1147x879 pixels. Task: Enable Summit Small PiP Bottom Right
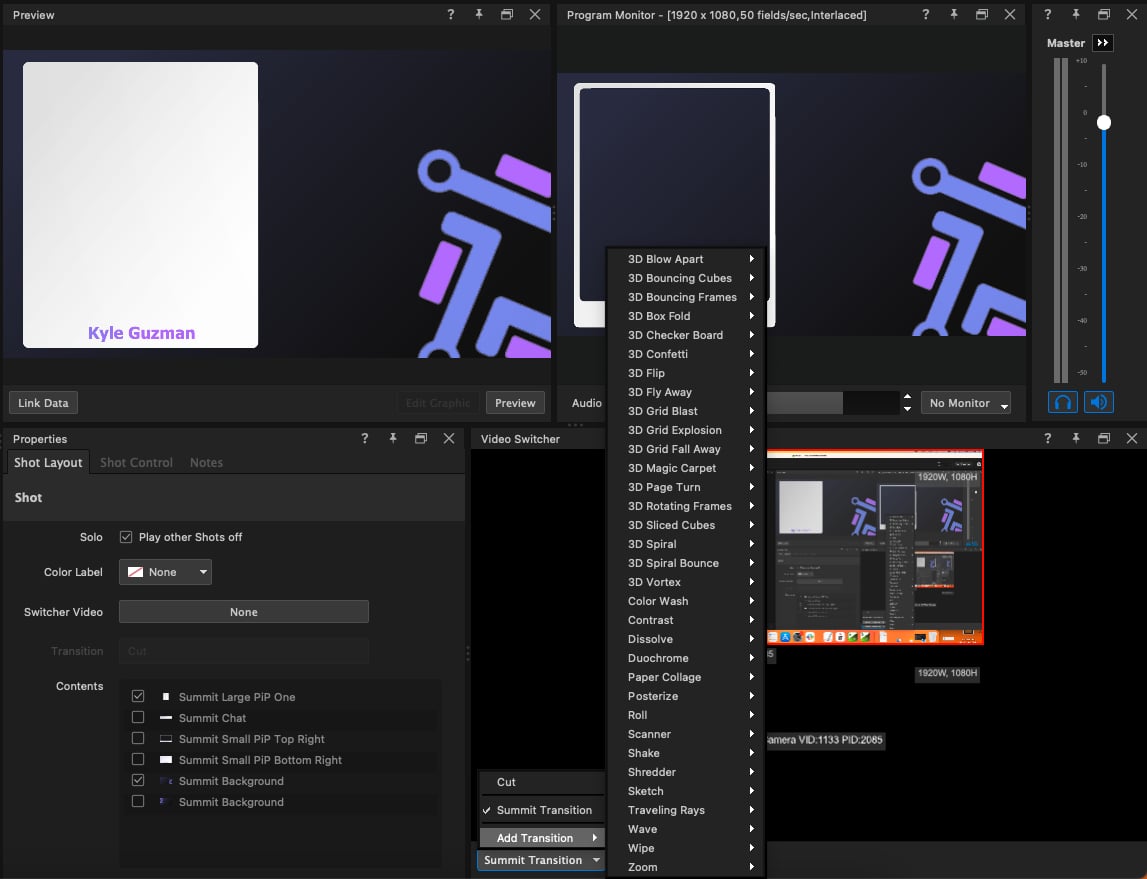pyautogui.click(x=138, y=759)
